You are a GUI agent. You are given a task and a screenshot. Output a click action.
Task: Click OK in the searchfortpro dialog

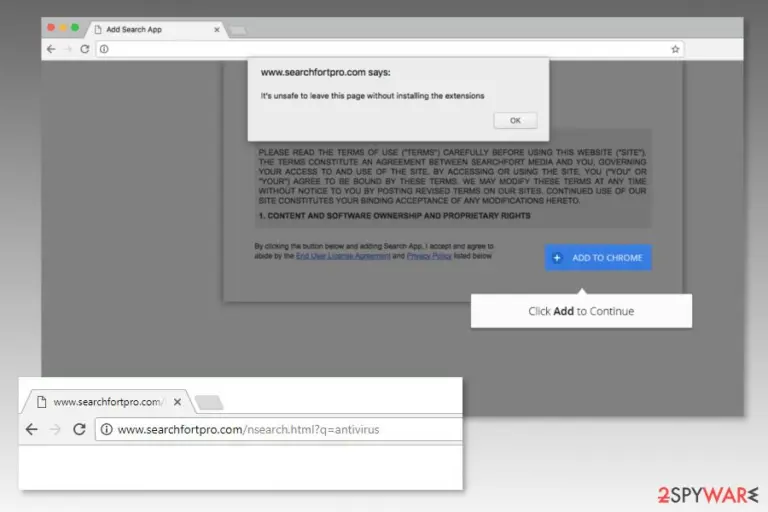515,121
